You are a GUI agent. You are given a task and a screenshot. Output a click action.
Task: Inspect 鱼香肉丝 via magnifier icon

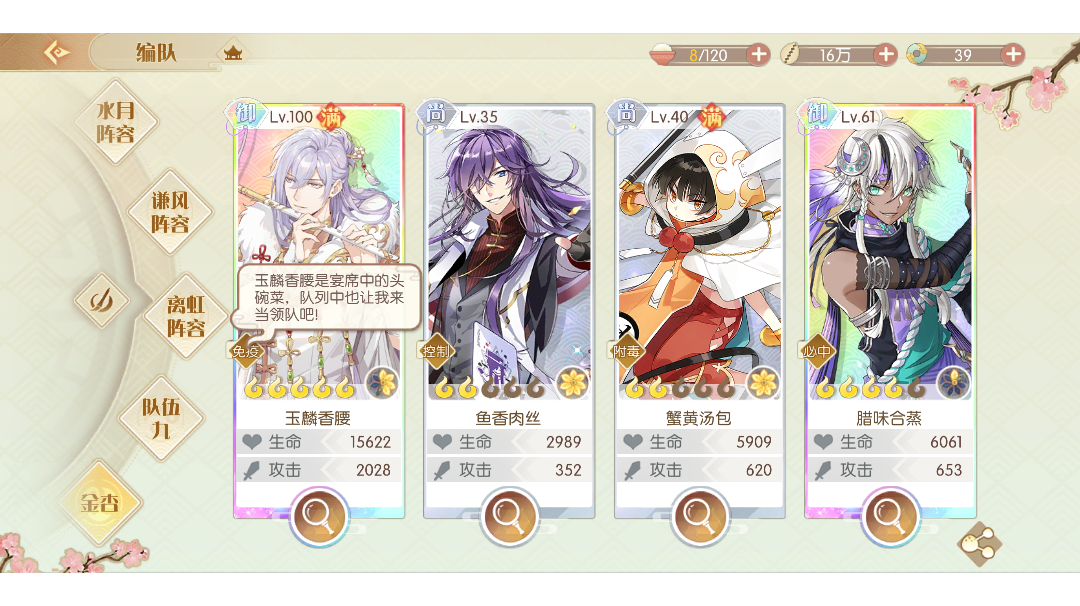click(509, 515)
